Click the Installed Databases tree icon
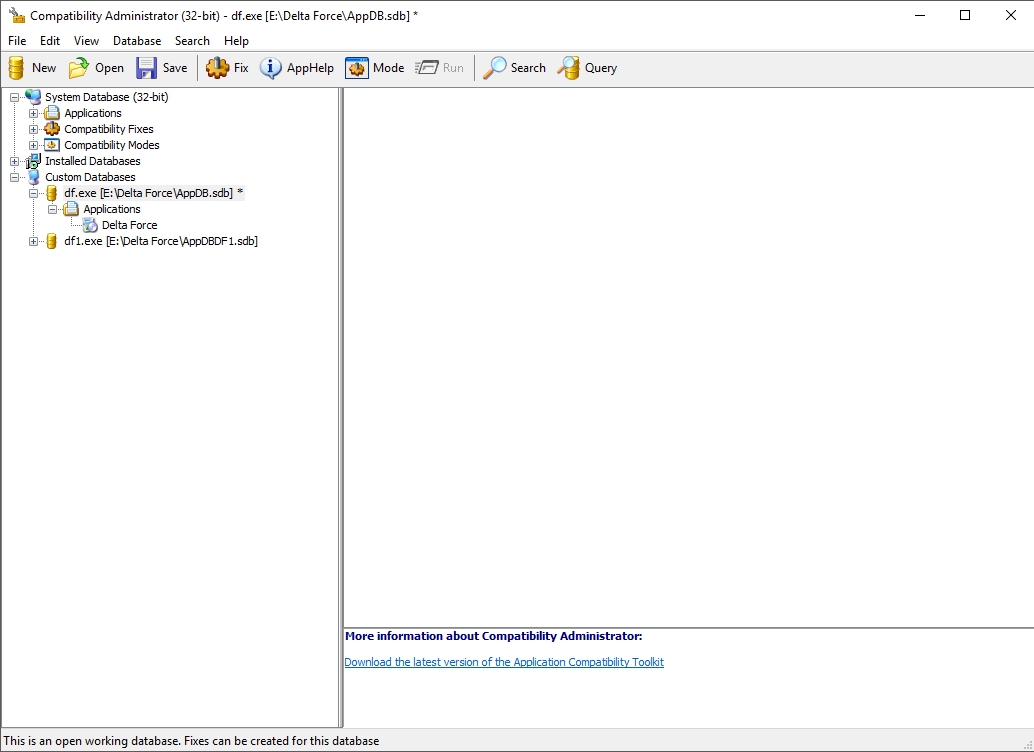1034x752 pixels. tap(33, 161)
